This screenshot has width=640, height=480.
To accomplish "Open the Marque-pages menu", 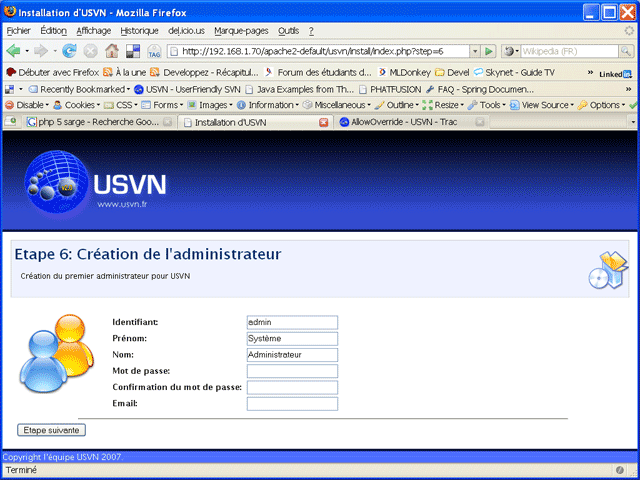I will (x=241, y=31).
